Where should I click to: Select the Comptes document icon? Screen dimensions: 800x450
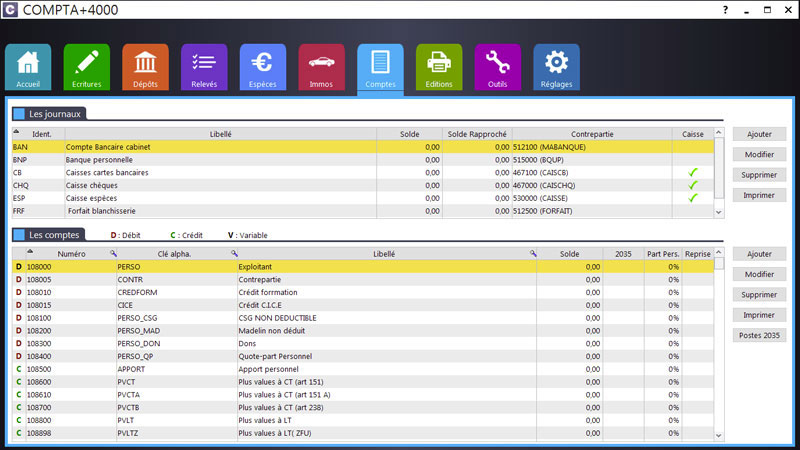click(380, 67)
